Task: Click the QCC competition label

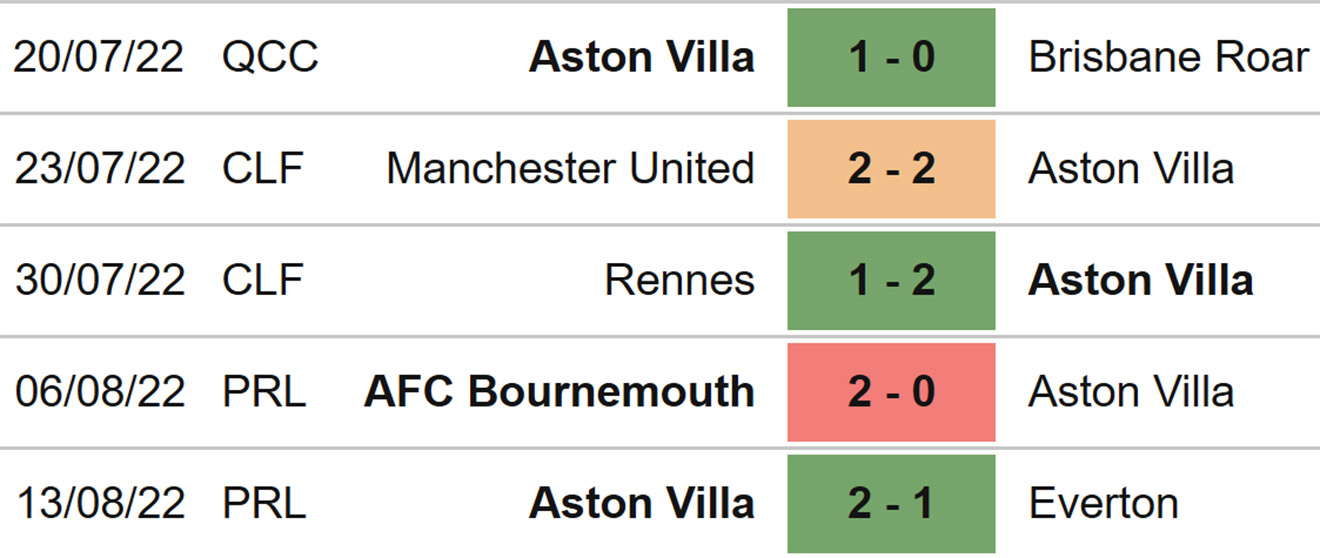Action: [270, 57]
